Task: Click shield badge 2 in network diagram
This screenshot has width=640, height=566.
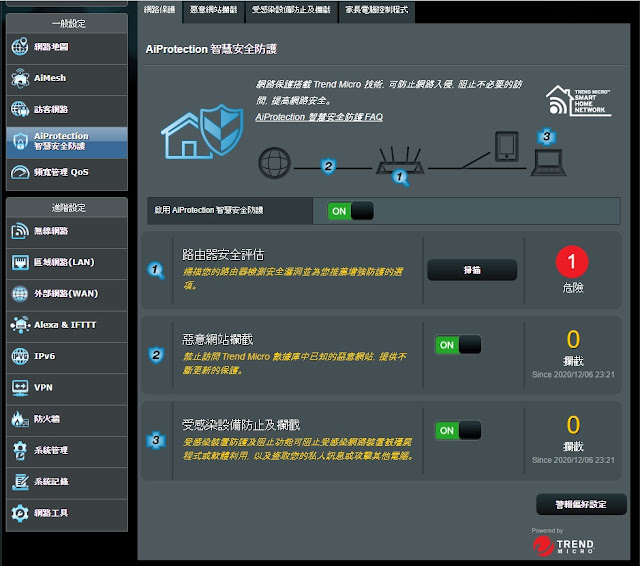Action: click(x=329, y=166)
